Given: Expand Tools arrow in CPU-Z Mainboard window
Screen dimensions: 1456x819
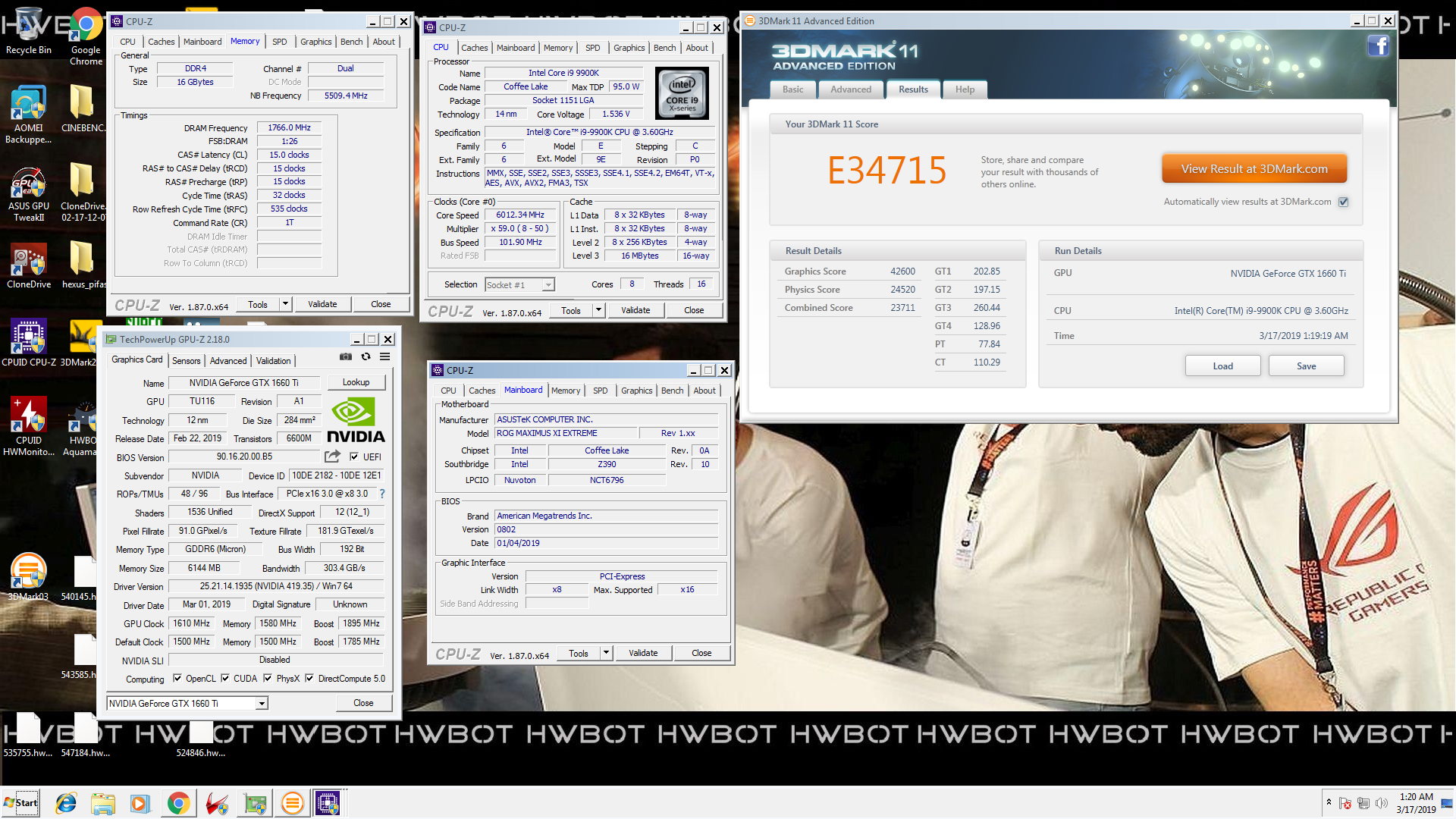Looking at the screenshot, I should (606, 653).
